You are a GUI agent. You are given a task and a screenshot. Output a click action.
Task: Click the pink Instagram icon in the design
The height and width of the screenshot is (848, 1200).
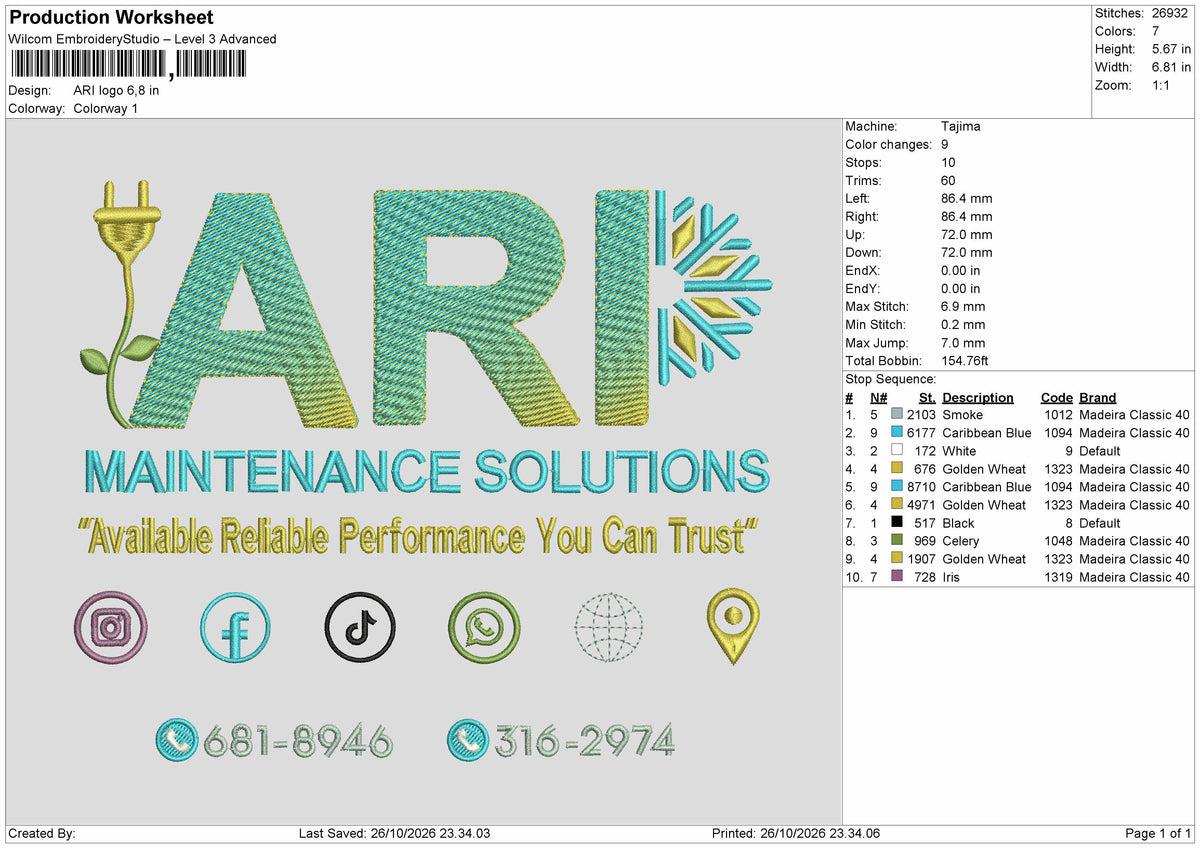110,627
